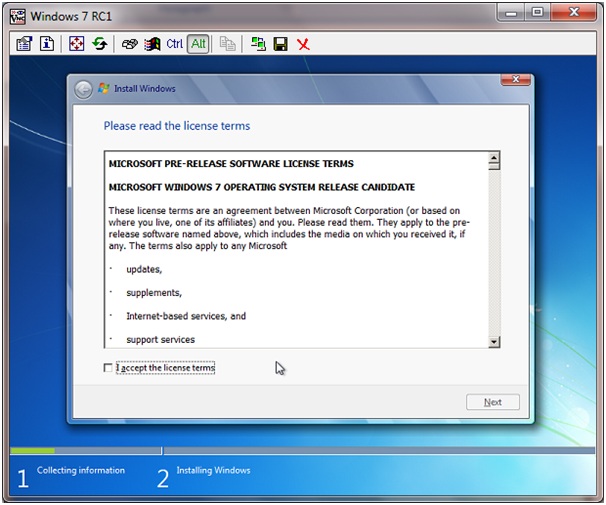The image size is (606, 505).
Task: Click the 'updates,' bullet line
Action: 144,269
